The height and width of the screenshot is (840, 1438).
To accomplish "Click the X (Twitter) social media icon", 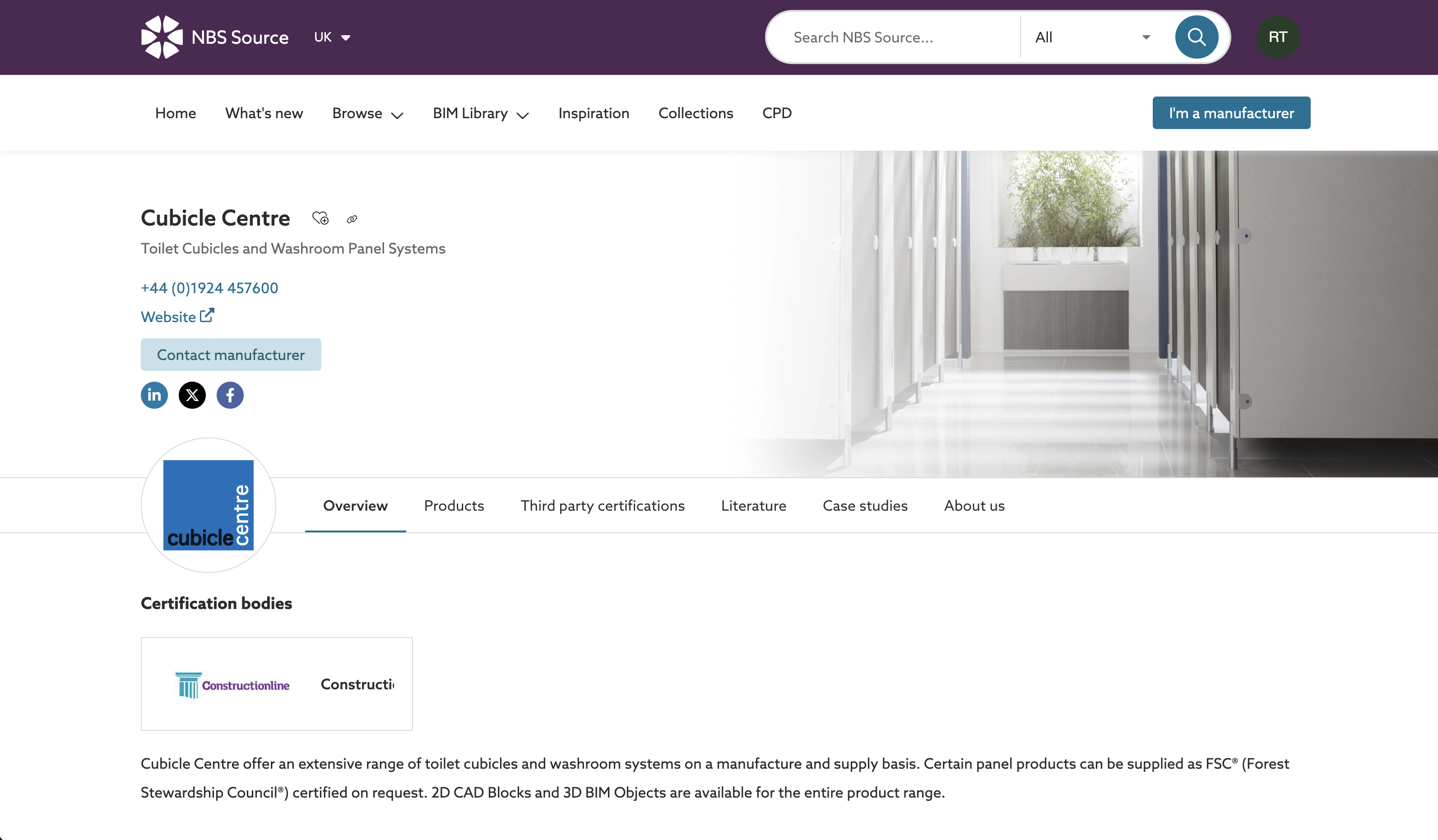I will 192,394.
